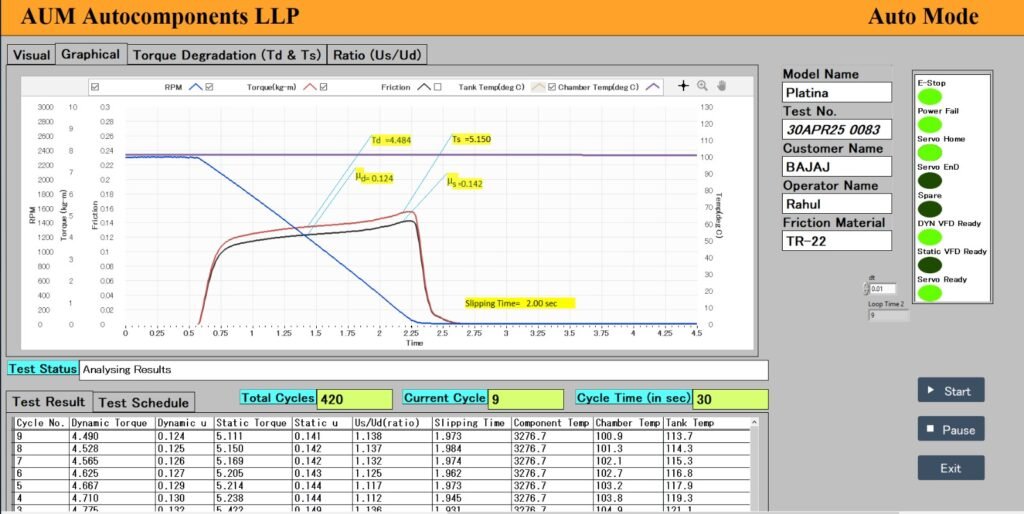Switch to the Torque Degradation tab
The image size is (1024, 514).
pyautogui.click(x=226, y=55)
